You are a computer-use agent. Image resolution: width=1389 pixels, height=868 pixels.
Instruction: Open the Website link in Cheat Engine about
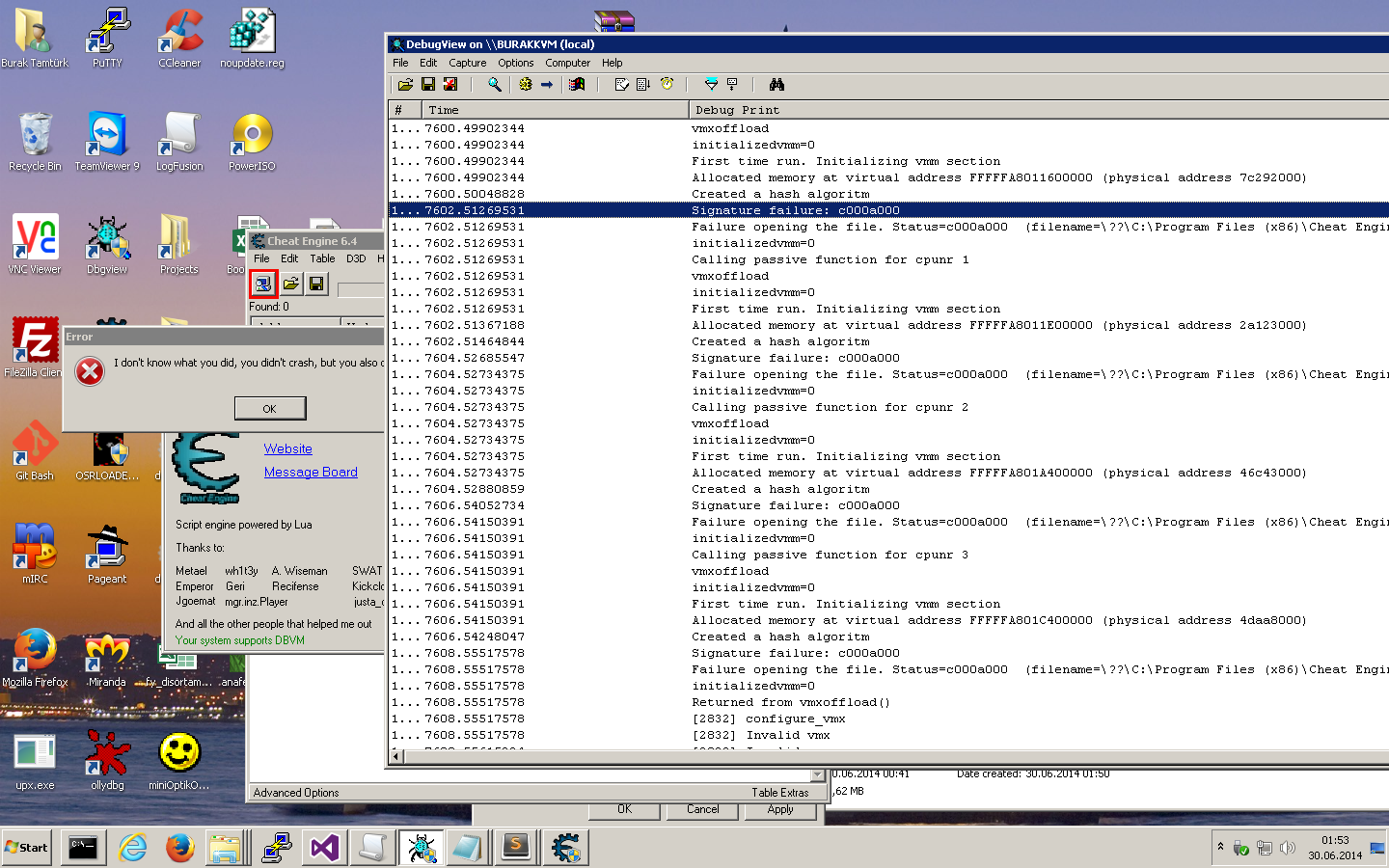click(287, 448)
